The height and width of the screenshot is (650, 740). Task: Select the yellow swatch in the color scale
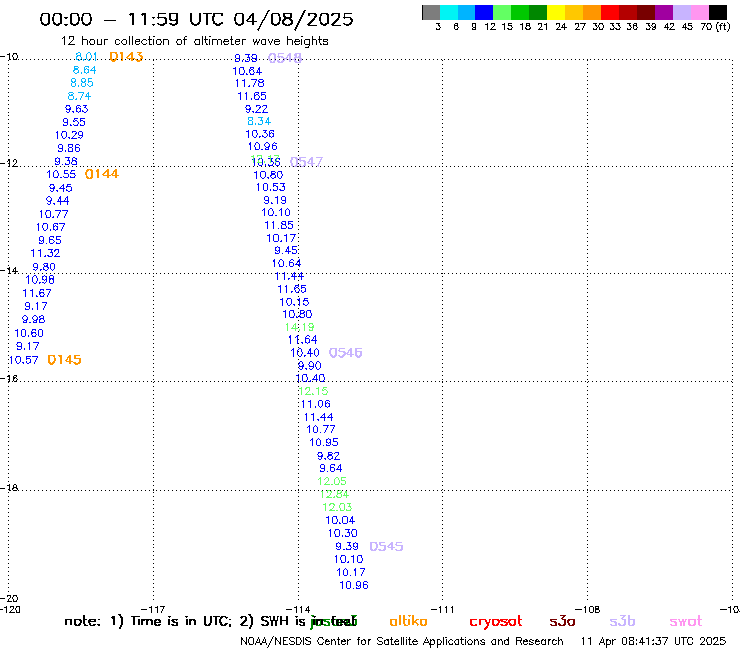coord(556,12)
